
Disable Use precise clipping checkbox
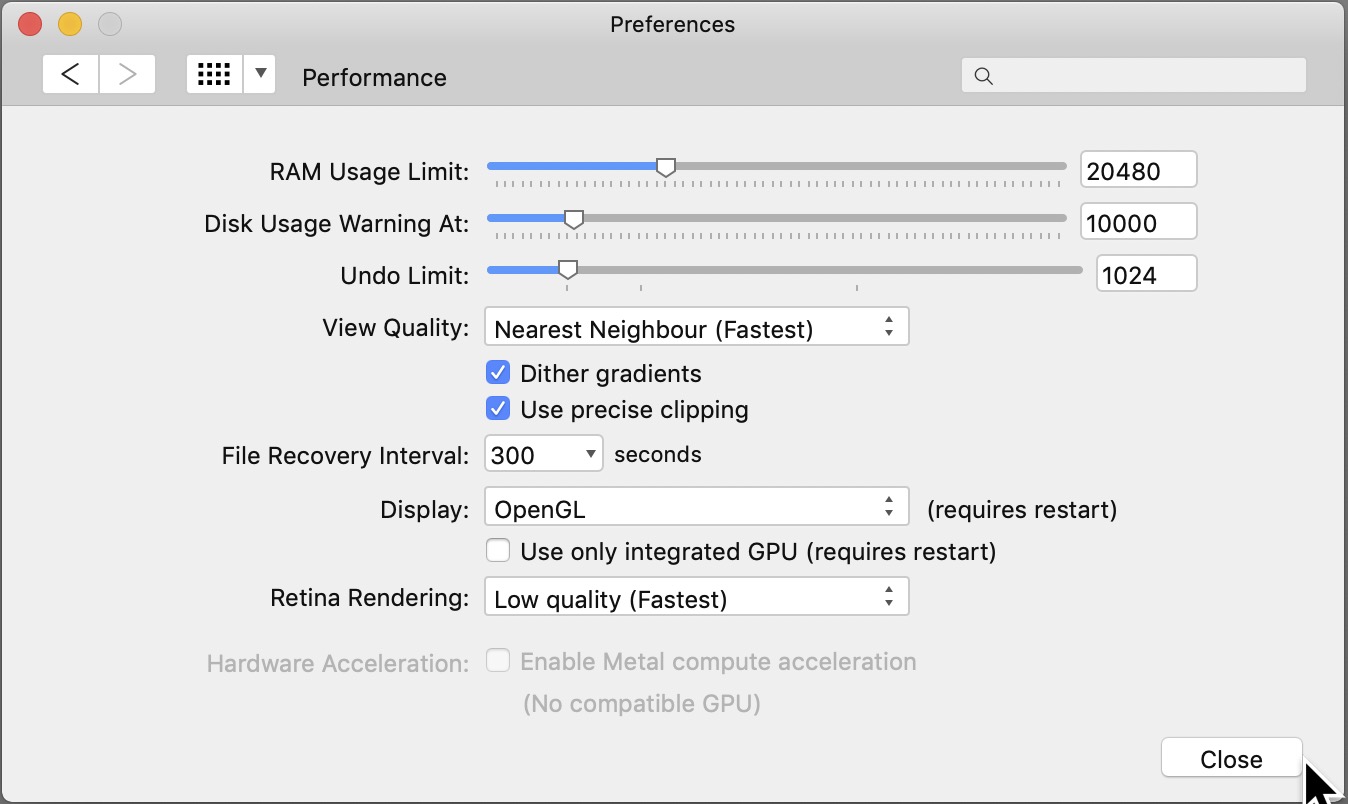[x=498, y=409]
